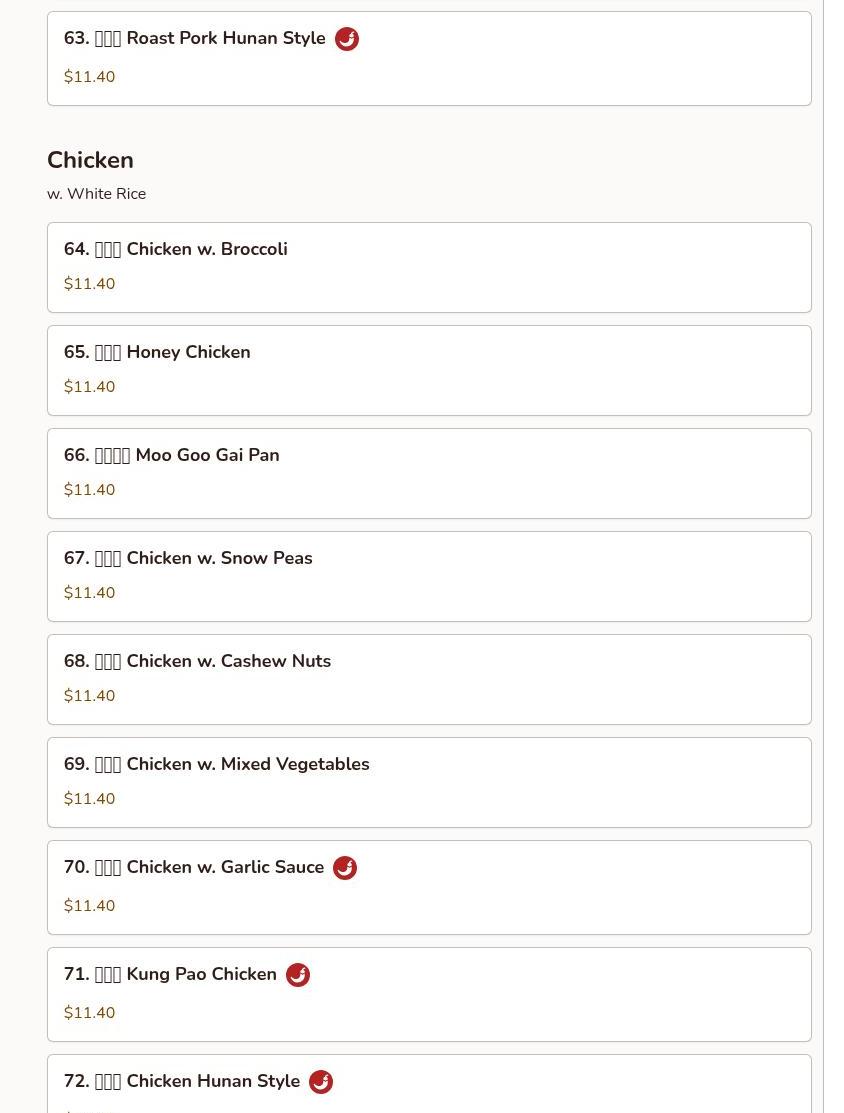Viewport: 844px width, 1113px height.
Task: Click spicy icon beside Roast Pork Hunan Style
Action: (x=346, y=39)
